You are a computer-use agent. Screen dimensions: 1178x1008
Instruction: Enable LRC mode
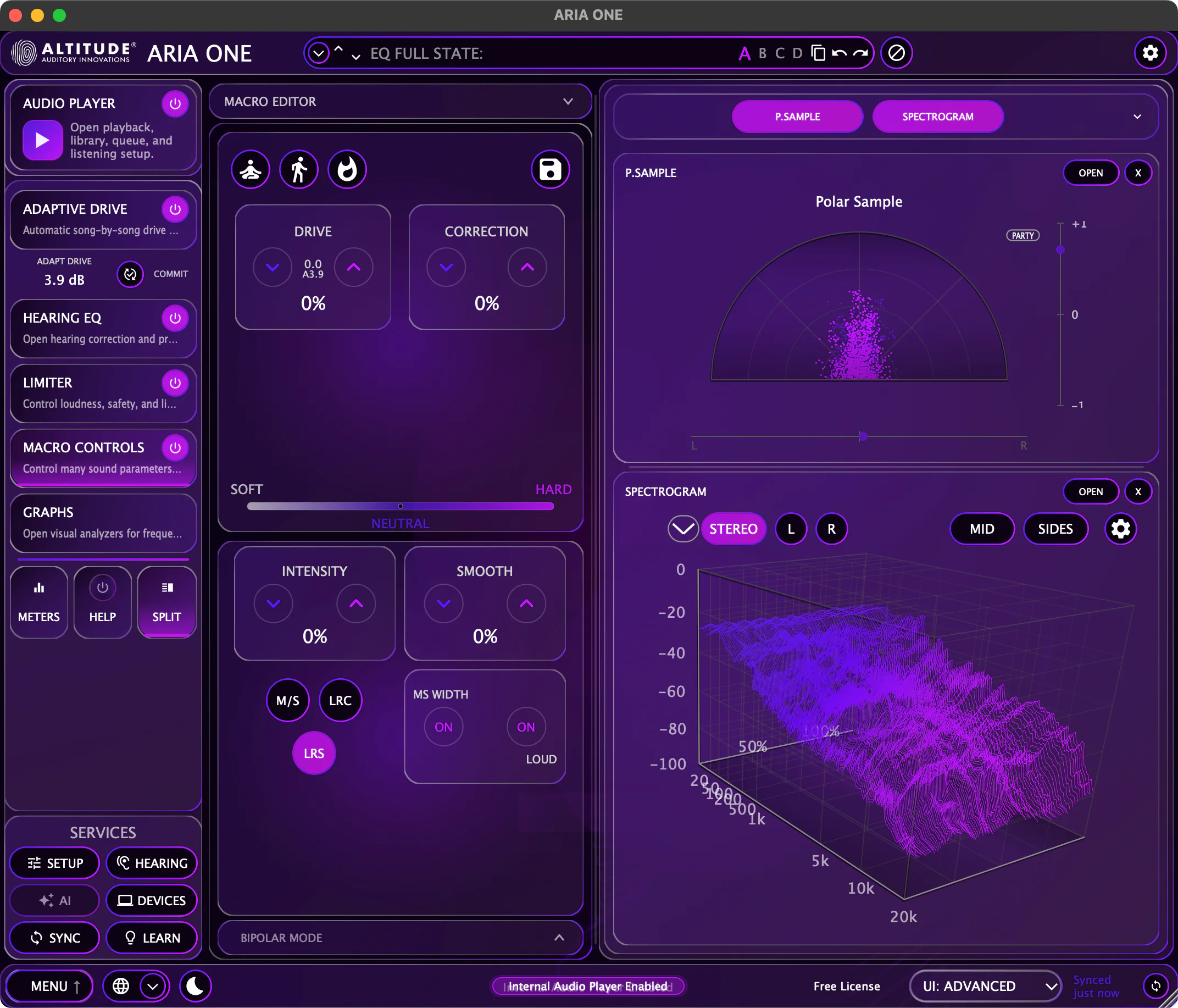coord(340,701)
